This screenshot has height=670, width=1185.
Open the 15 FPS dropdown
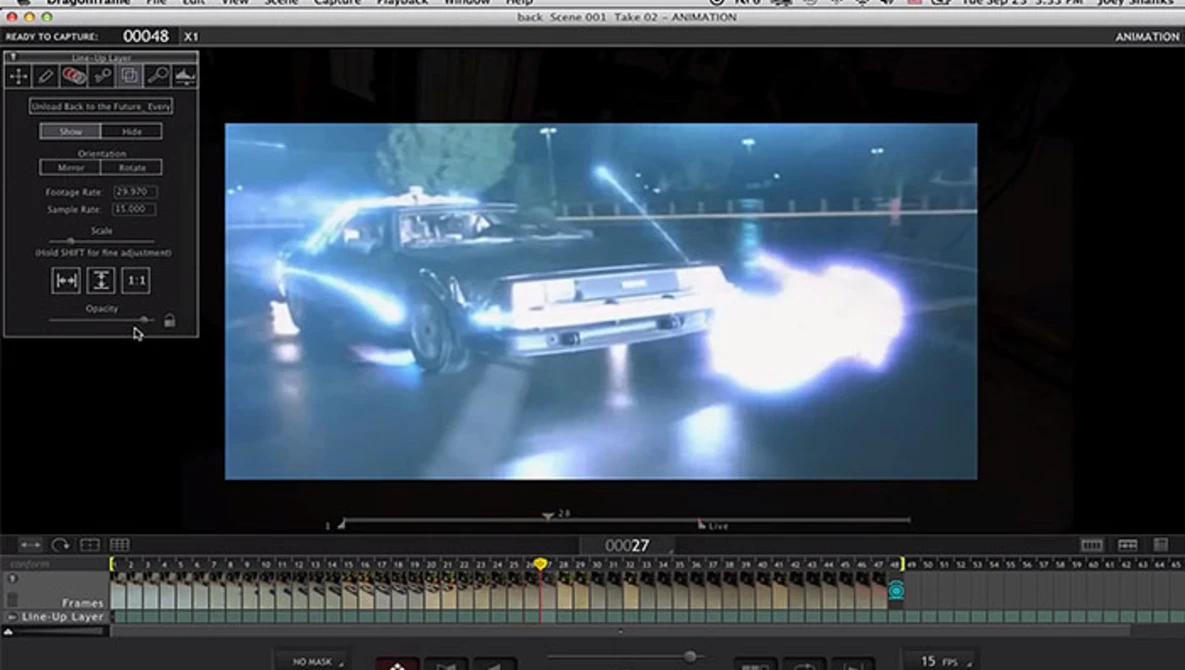pos(940,661)
